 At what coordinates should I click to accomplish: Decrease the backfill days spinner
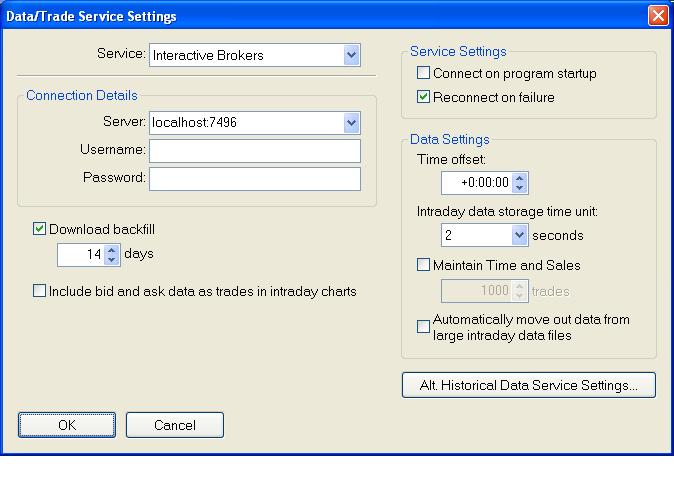pos(112,260)
